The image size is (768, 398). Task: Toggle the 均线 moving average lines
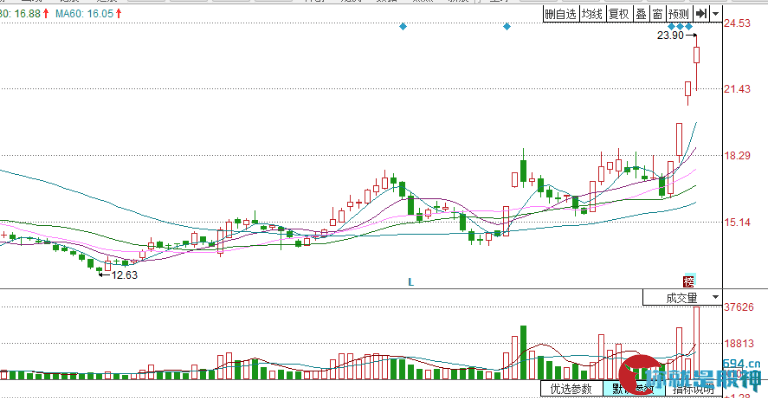coord(592,14)
